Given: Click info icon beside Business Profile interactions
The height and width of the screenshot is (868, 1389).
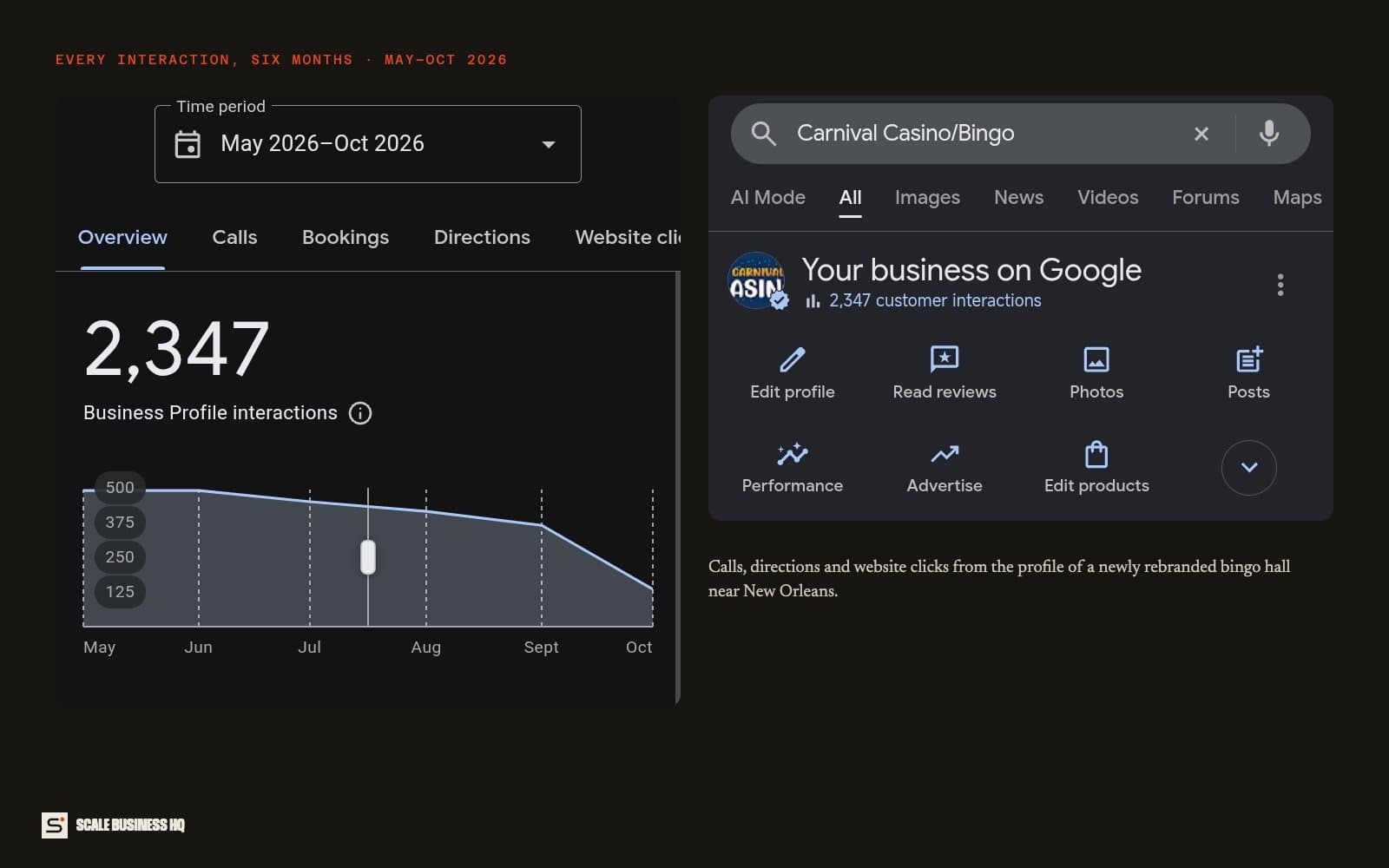Looking at the screenshot, I should [x=360, y=413].
